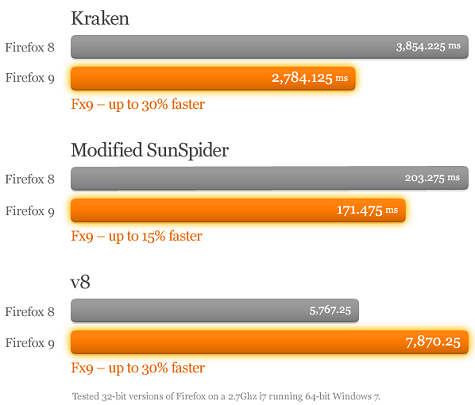Click the 171.475 ms value

(x=367, y=210)
